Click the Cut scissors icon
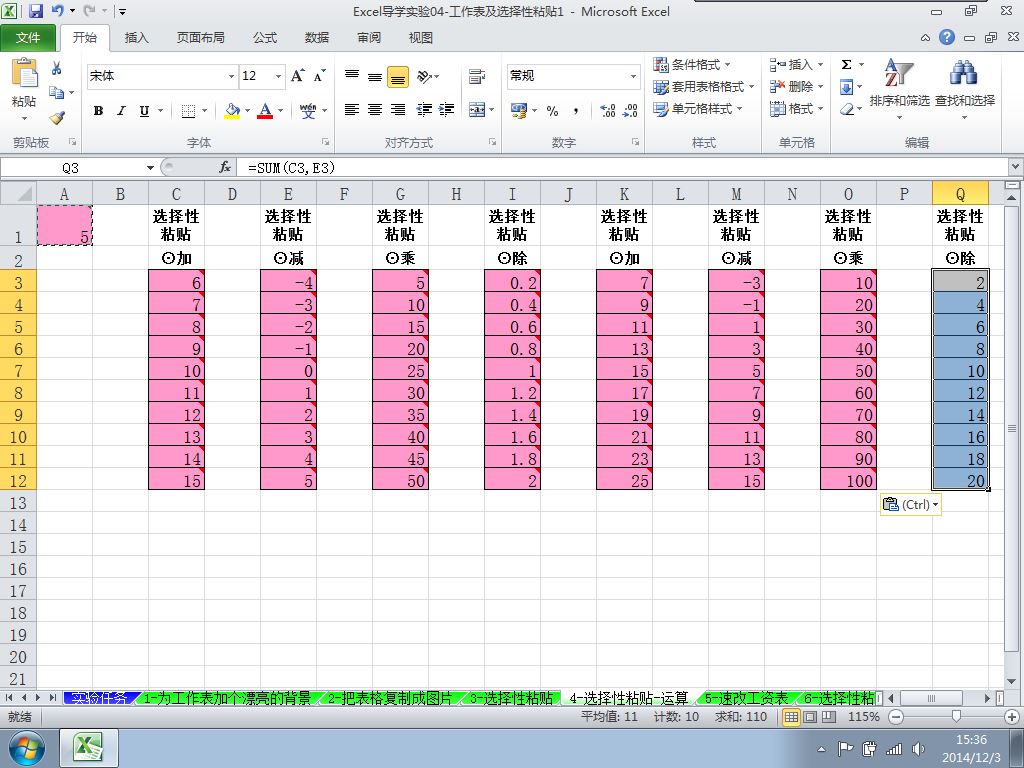The image size is (1024, 768). tap(57, 69)
